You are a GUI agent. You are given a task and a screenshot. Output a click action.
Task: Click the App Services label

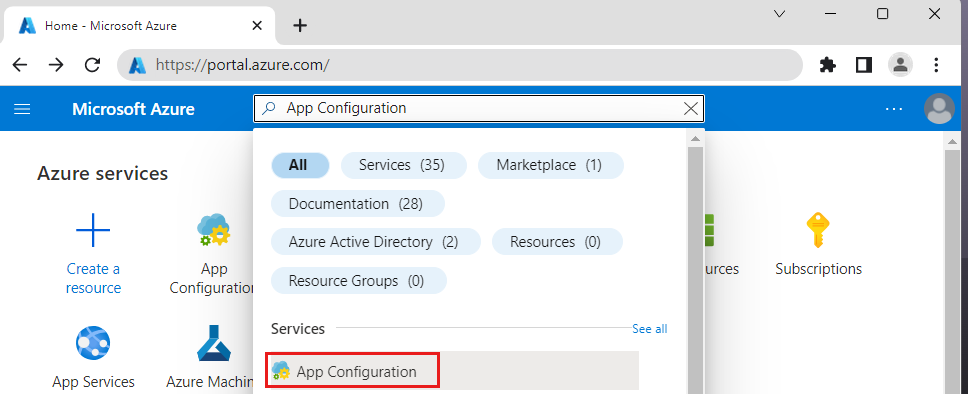pyautogui.click(x=93, y=382)
